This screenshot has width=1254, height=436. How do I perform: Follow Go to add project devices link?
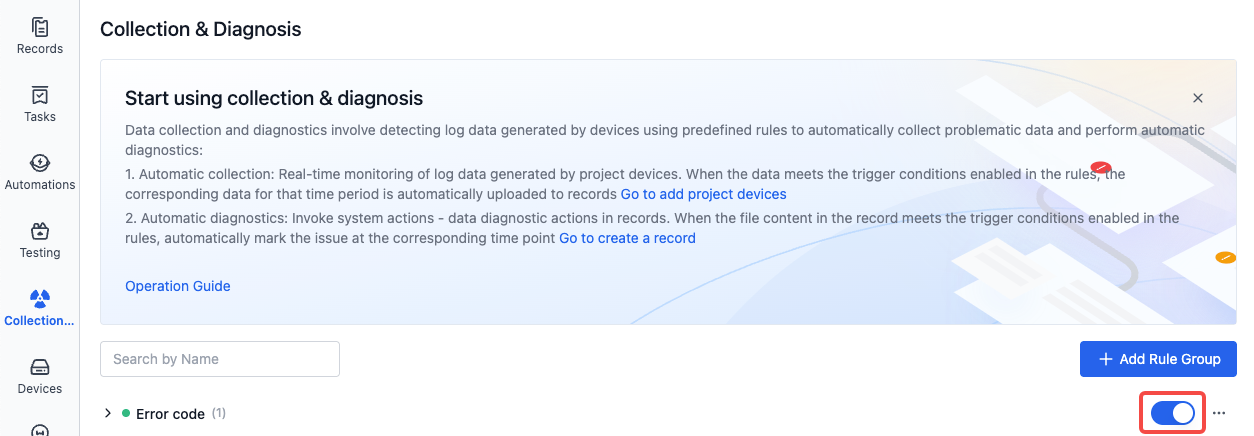(703, 194)
